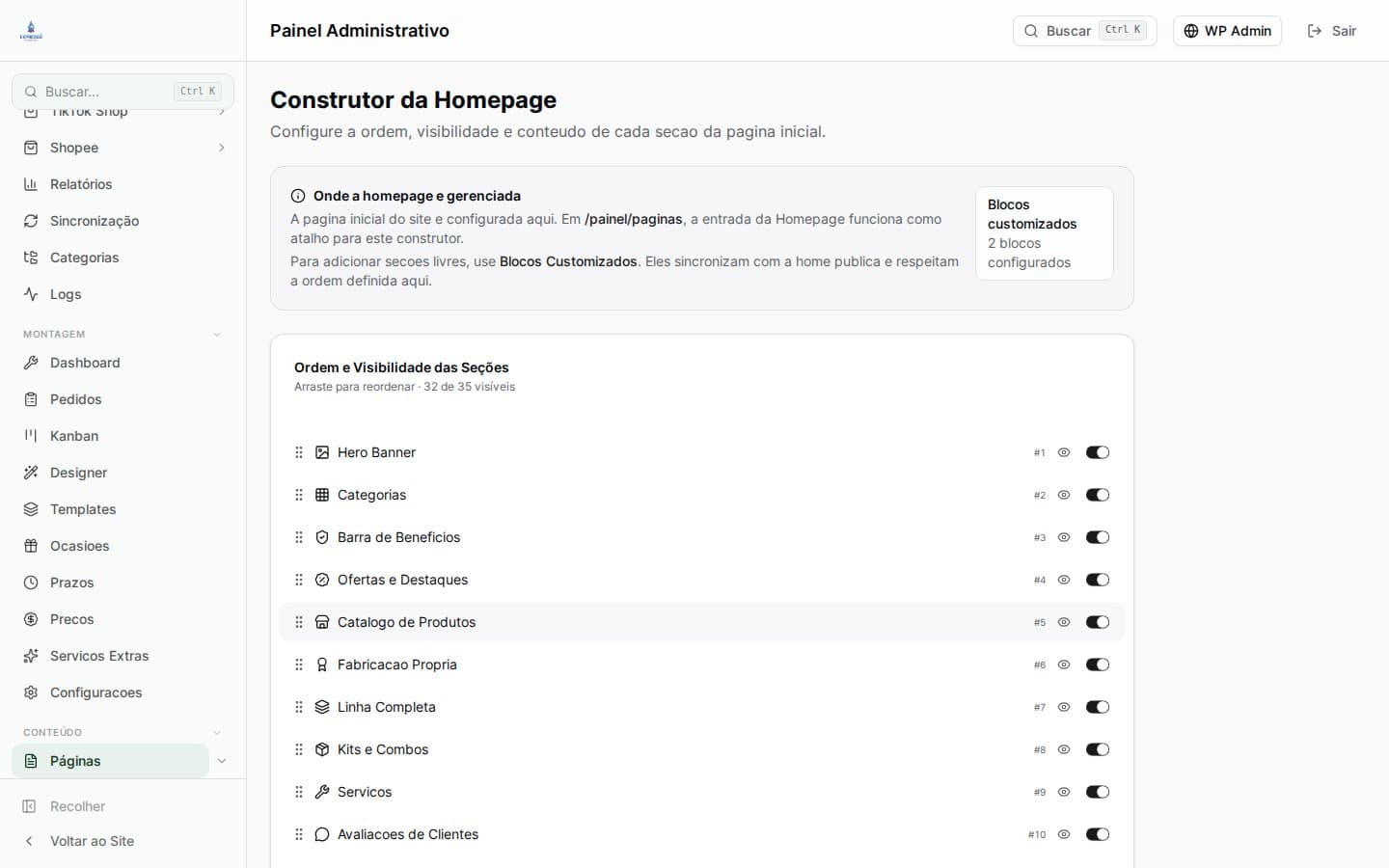This screenshot has height=868, width=1389.
Task: Click the Fabricacao Propria award icon
Action: pos(322,665)
